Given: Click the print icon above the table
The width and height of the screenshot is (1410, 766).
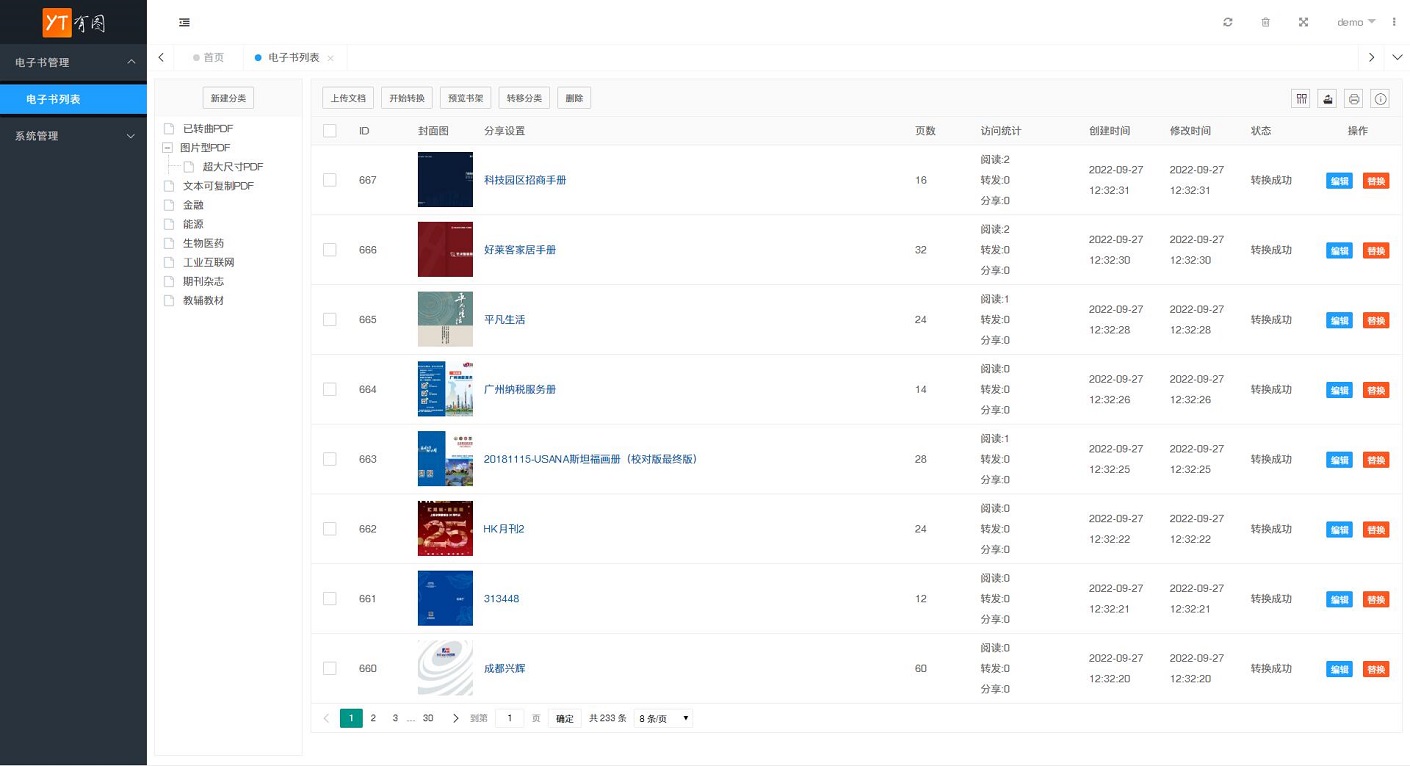Looking at the screenshot, I should (x=1354, y=98).
